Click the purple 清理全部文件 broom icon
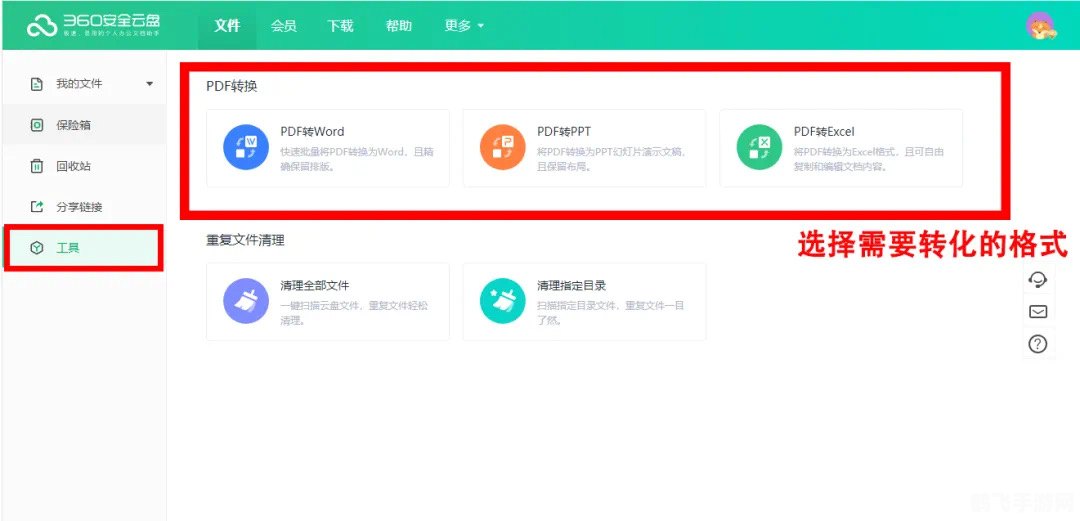Viewport: 1080px width, 521px height. (x=246, y=301)
